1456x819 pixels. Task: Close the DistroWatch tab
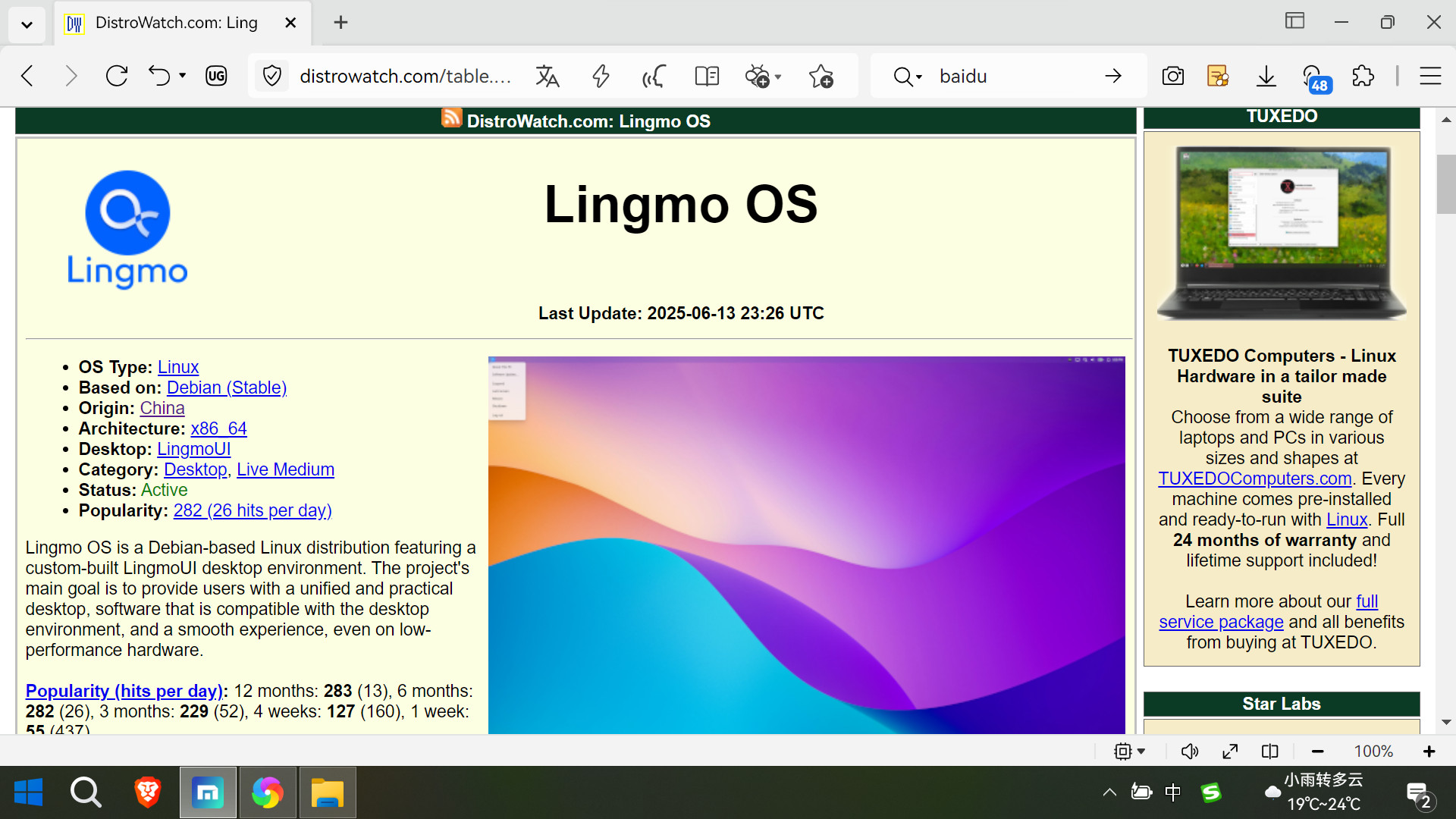pyautogui.click(x=290, y=23)
